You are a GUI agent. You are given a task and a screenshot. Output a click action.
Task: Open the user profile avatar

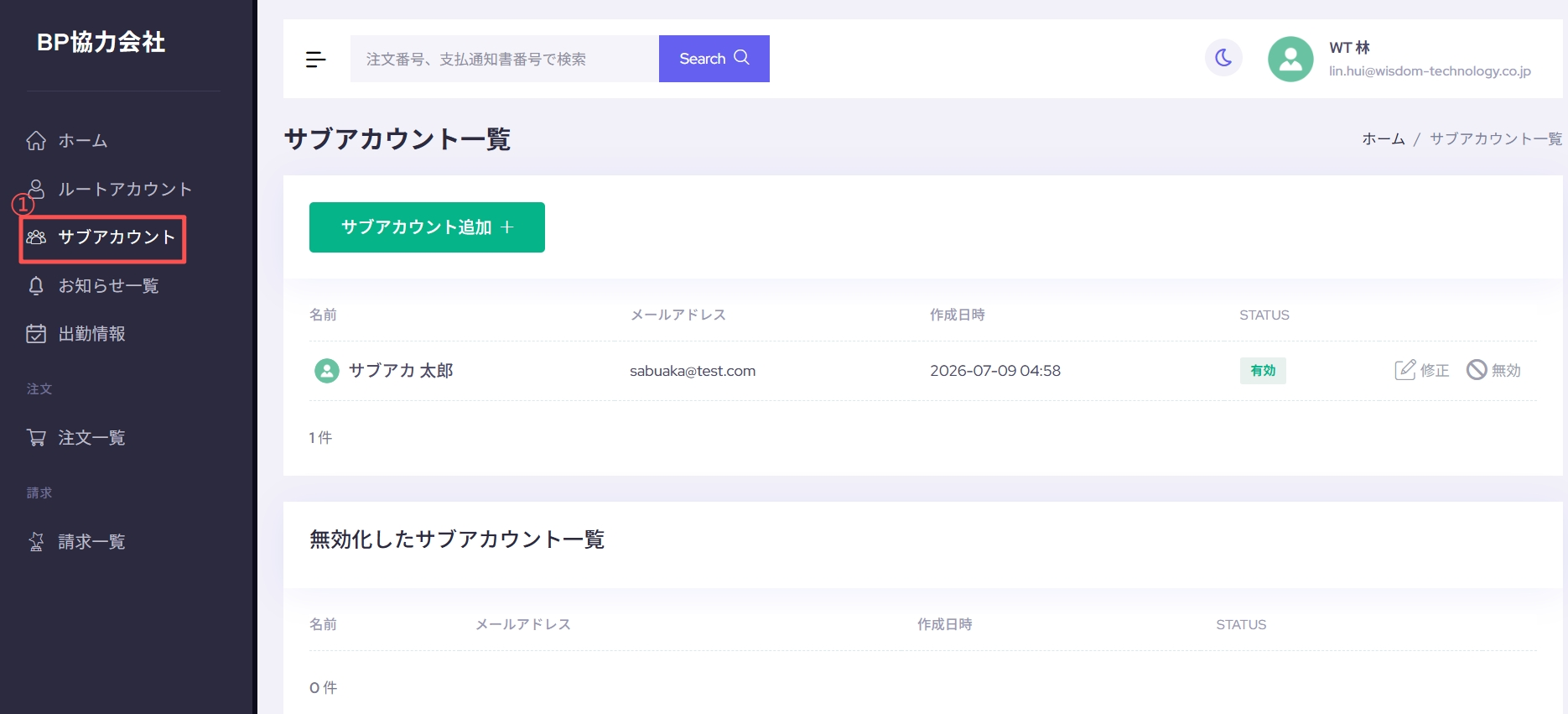point(1290,59)
